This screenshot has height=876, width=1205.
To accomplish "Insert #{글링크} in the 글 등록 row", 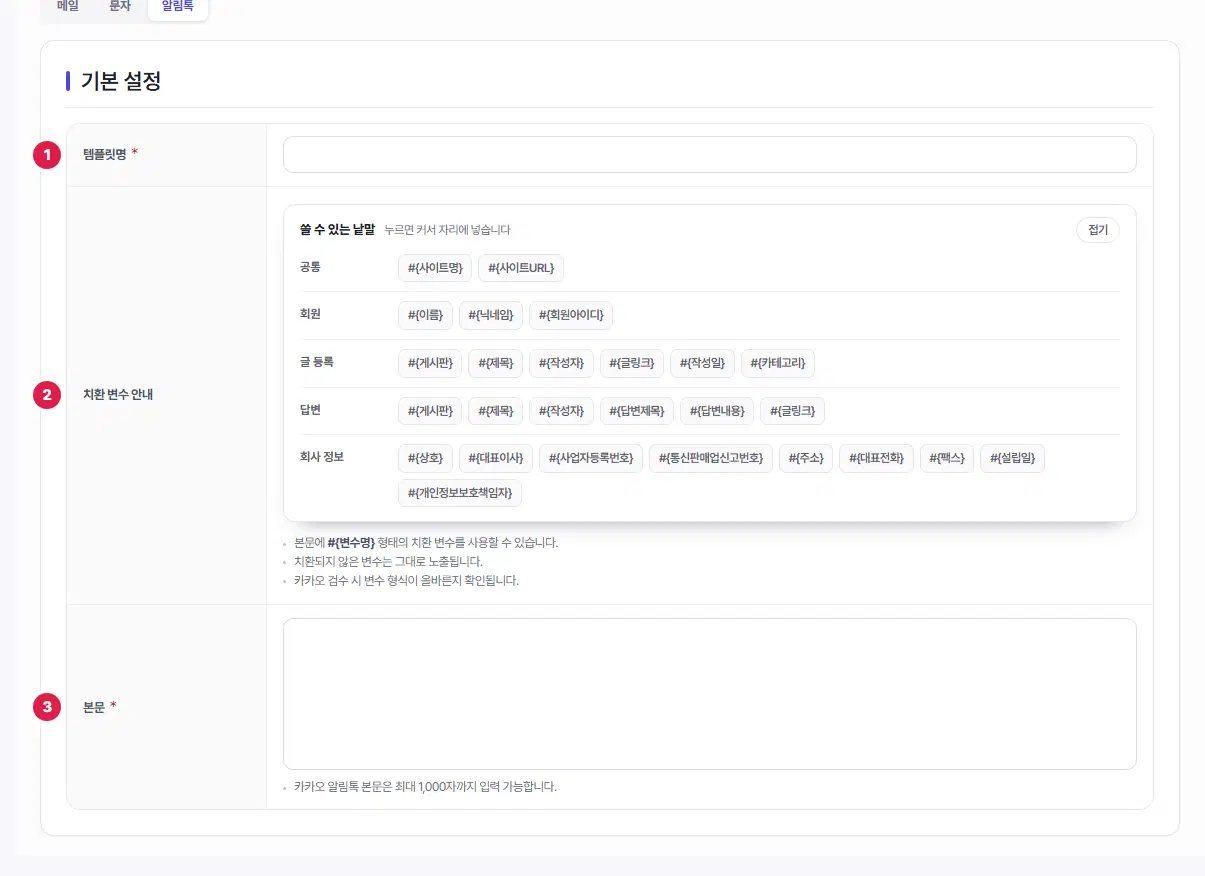I will [632, 363].
